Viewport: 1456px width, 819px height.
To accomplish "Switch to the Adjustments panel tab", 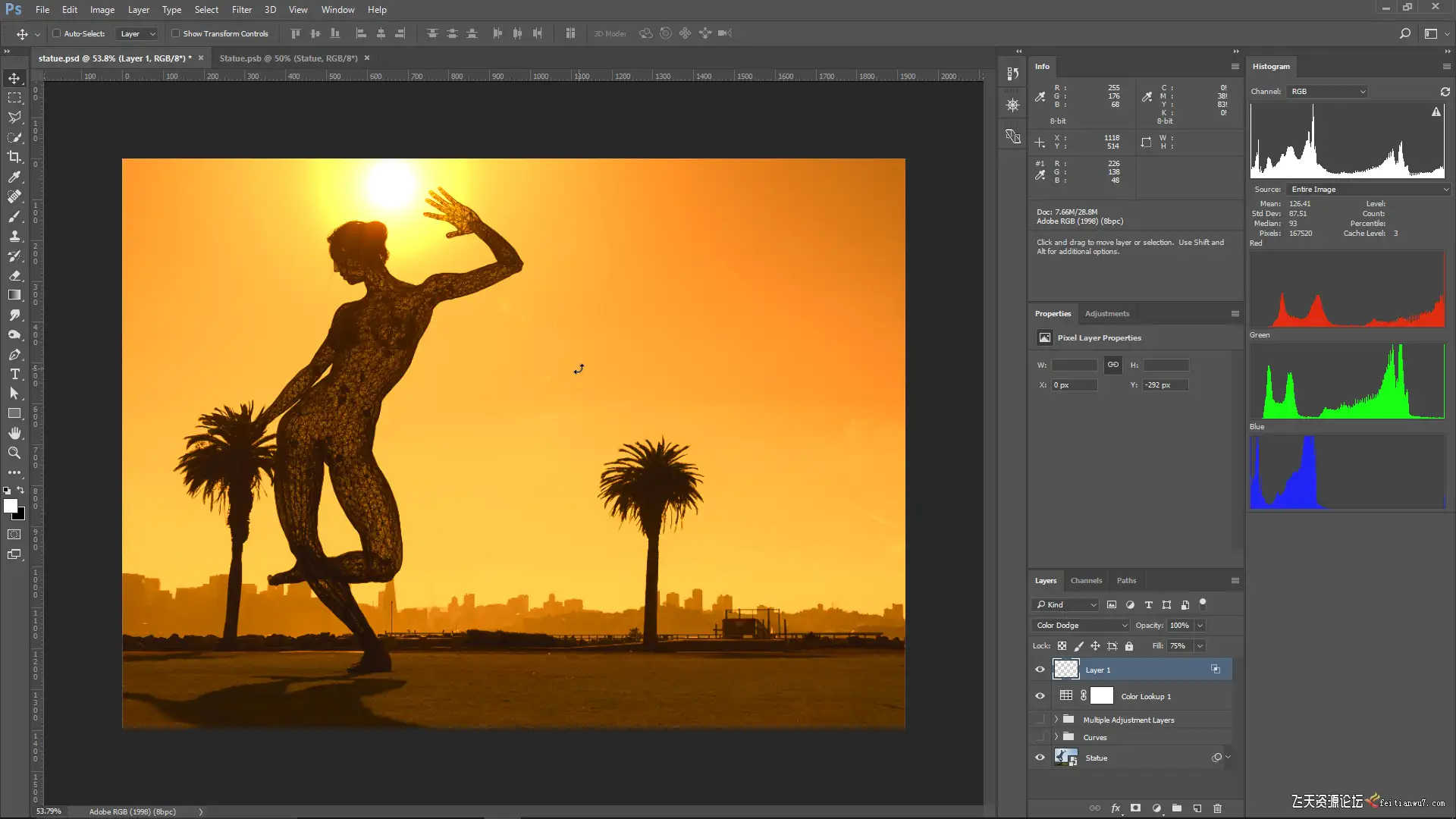I will [x=1106, y=314].
